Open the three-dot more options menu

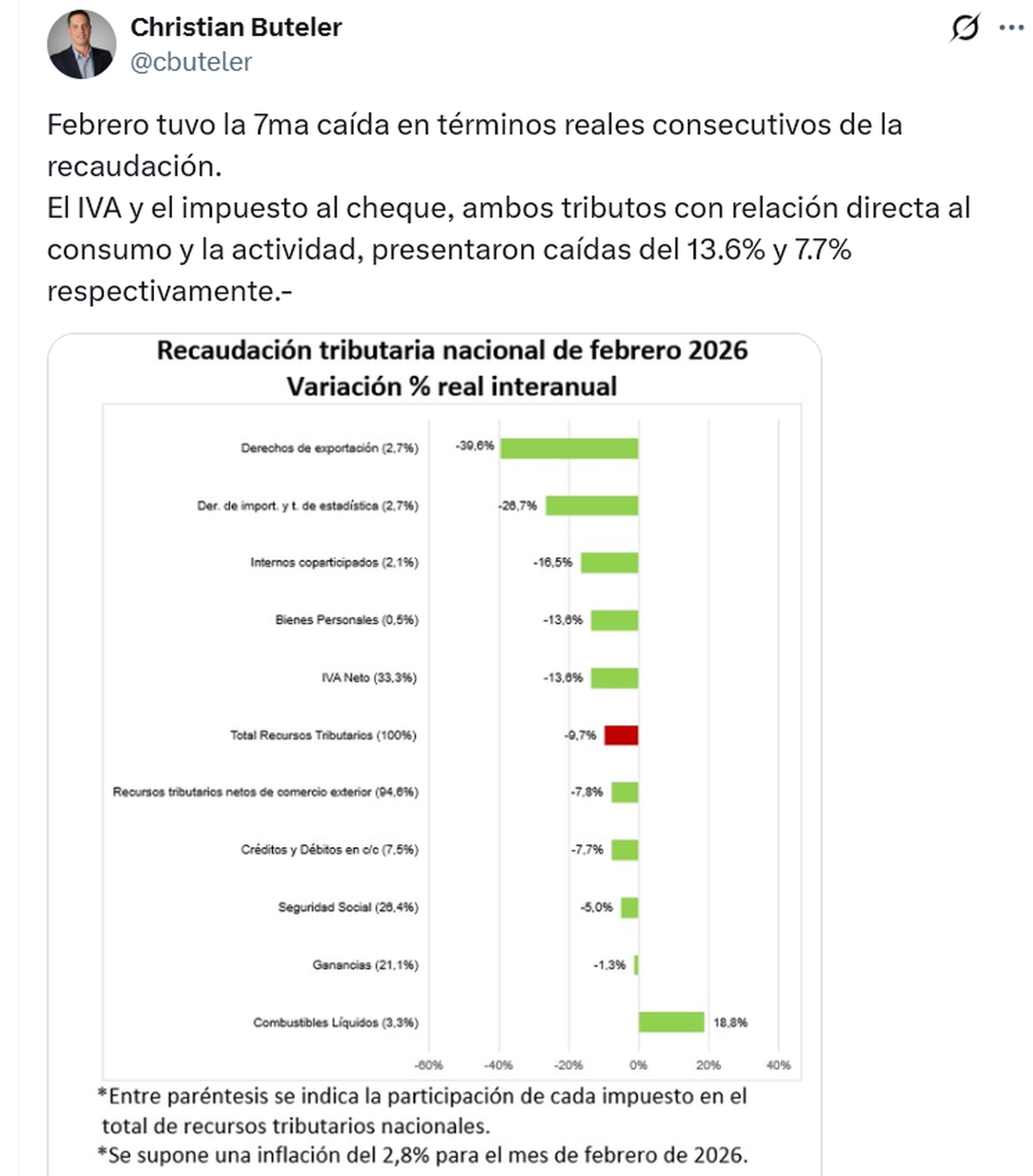tap(1011, 28)
